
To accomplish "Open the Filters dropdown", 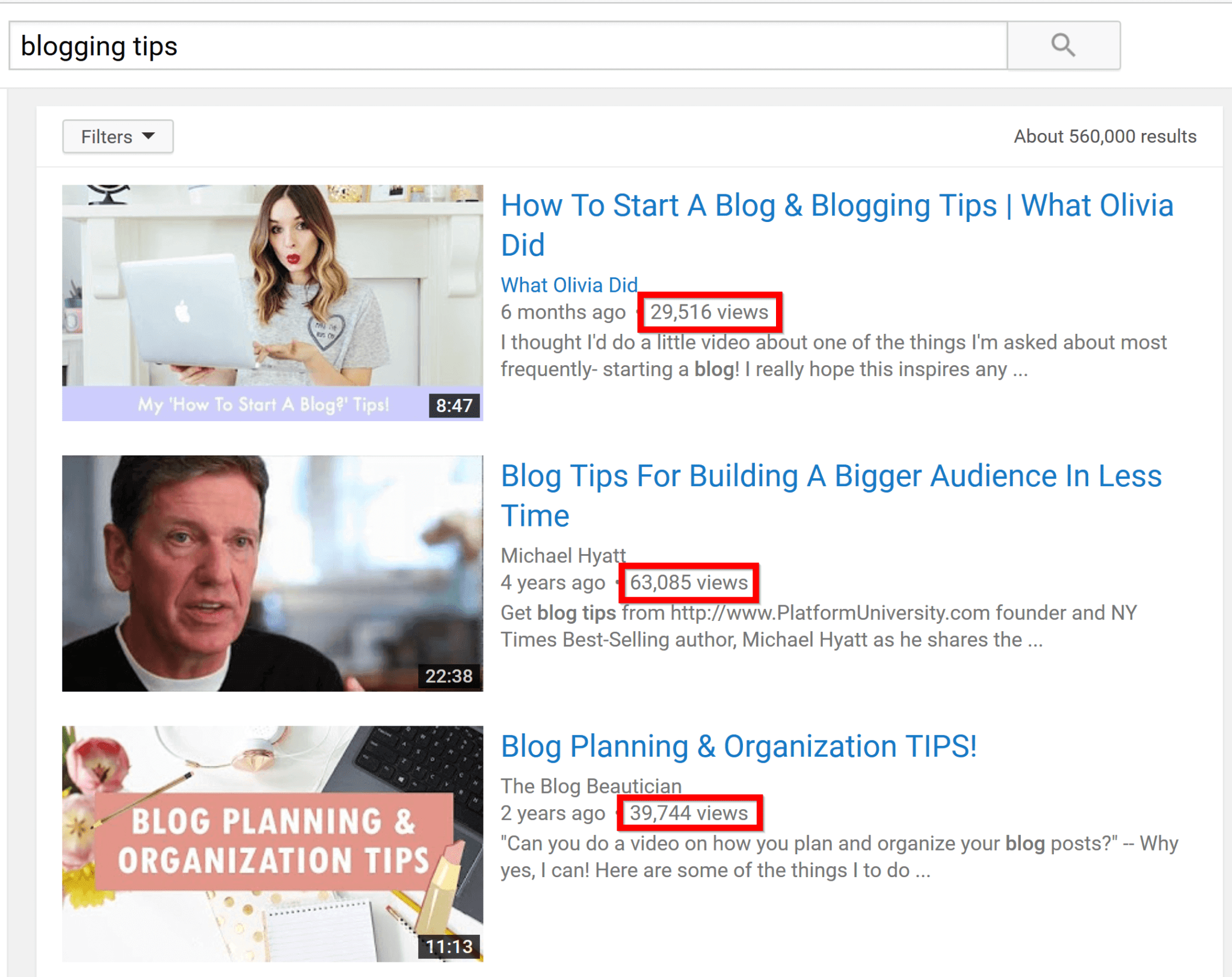I will point(117,137).
